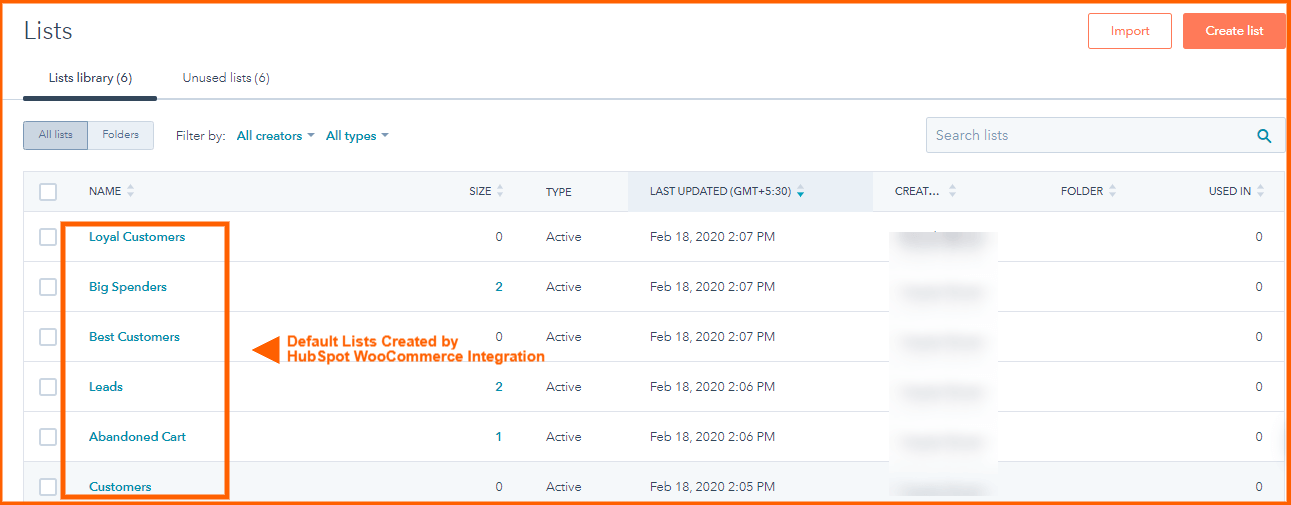Sort by Folder column arrows
This screenshot has width=1291, height=505.
pos(1113,191)
